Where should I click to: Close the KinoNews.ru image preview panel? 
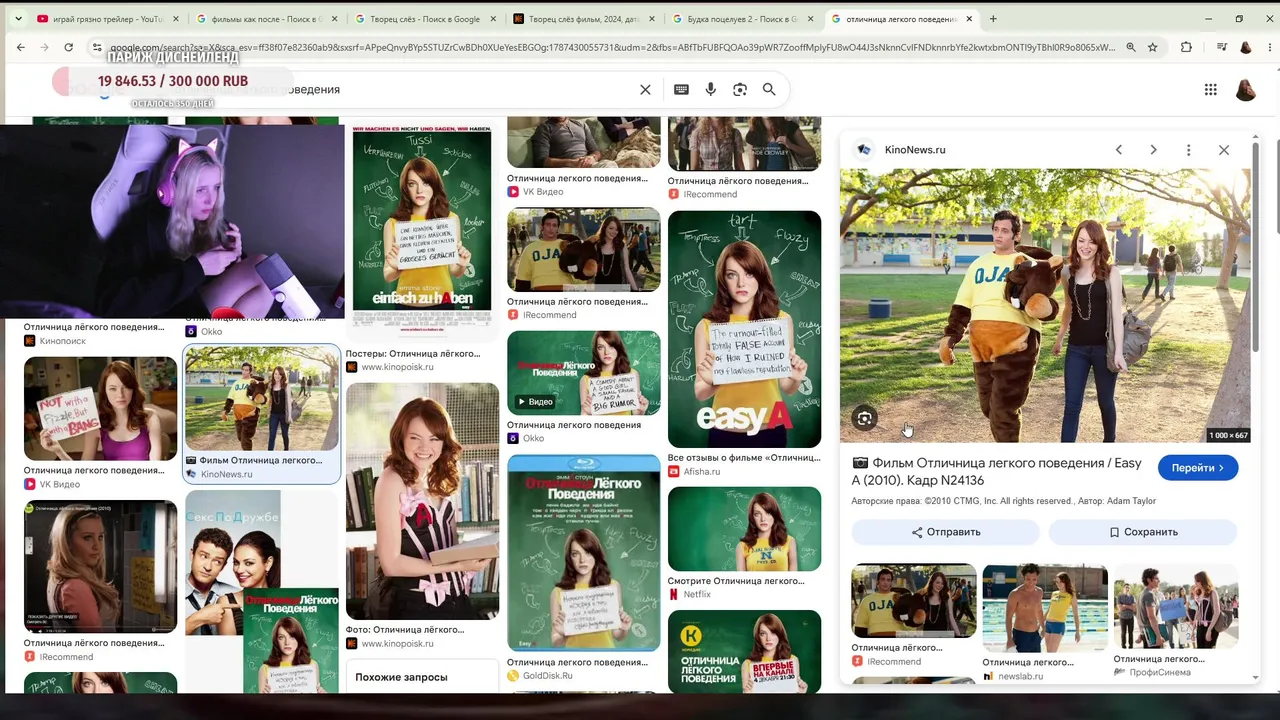point(1224,150)
